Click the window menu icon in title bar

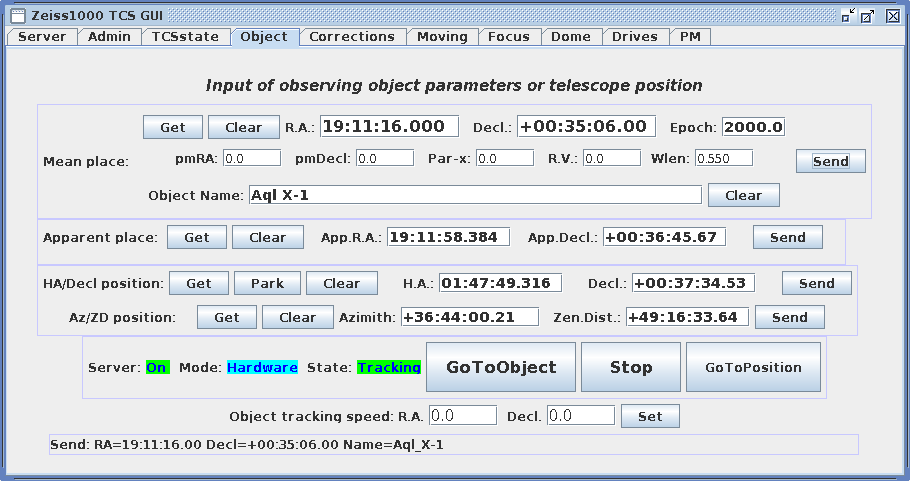(x=17, y=16)
